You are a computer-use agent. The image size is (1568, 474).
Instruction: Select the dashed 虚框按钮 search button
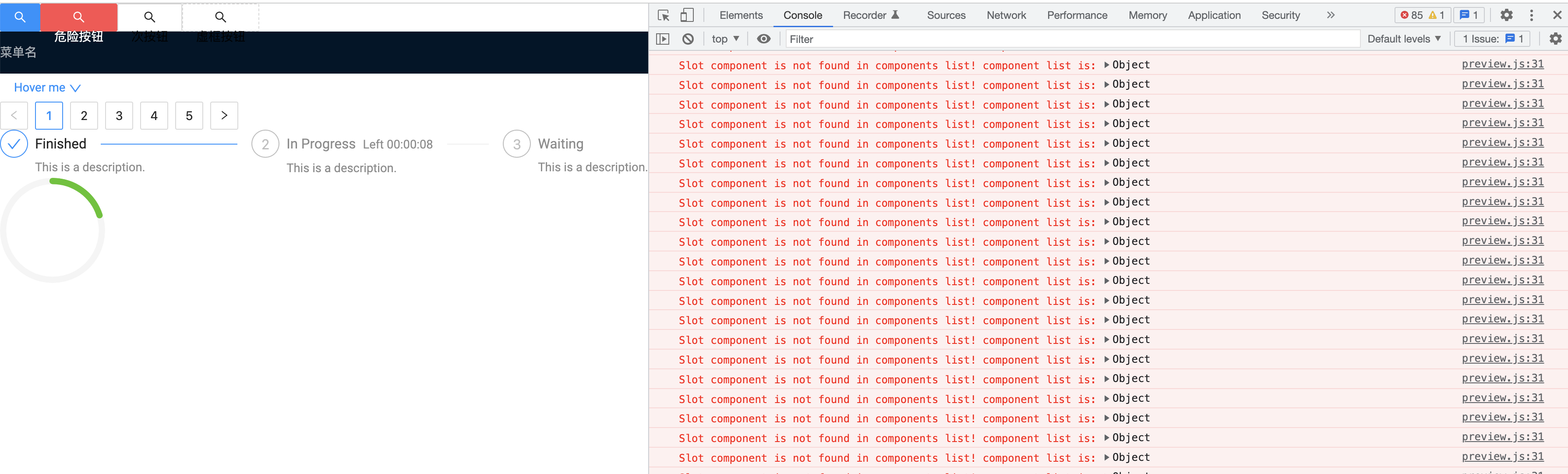coord(220,17)
